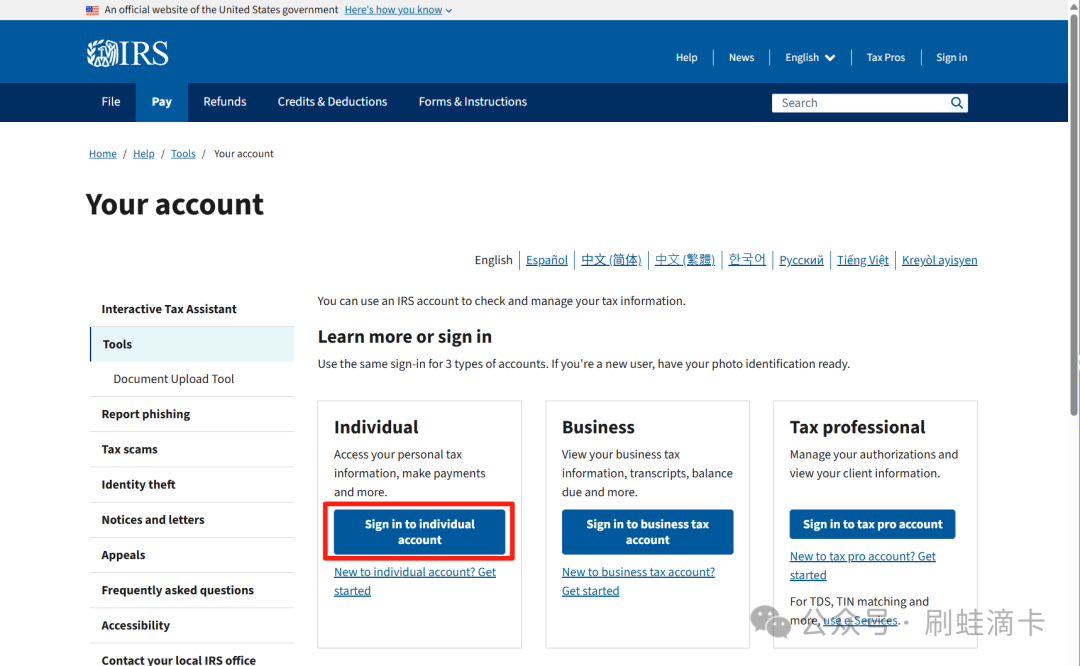The height and width of the screenshot is (666, 1080).
Task: Click the "Tax professional" card heading
Action: (858, 427)
